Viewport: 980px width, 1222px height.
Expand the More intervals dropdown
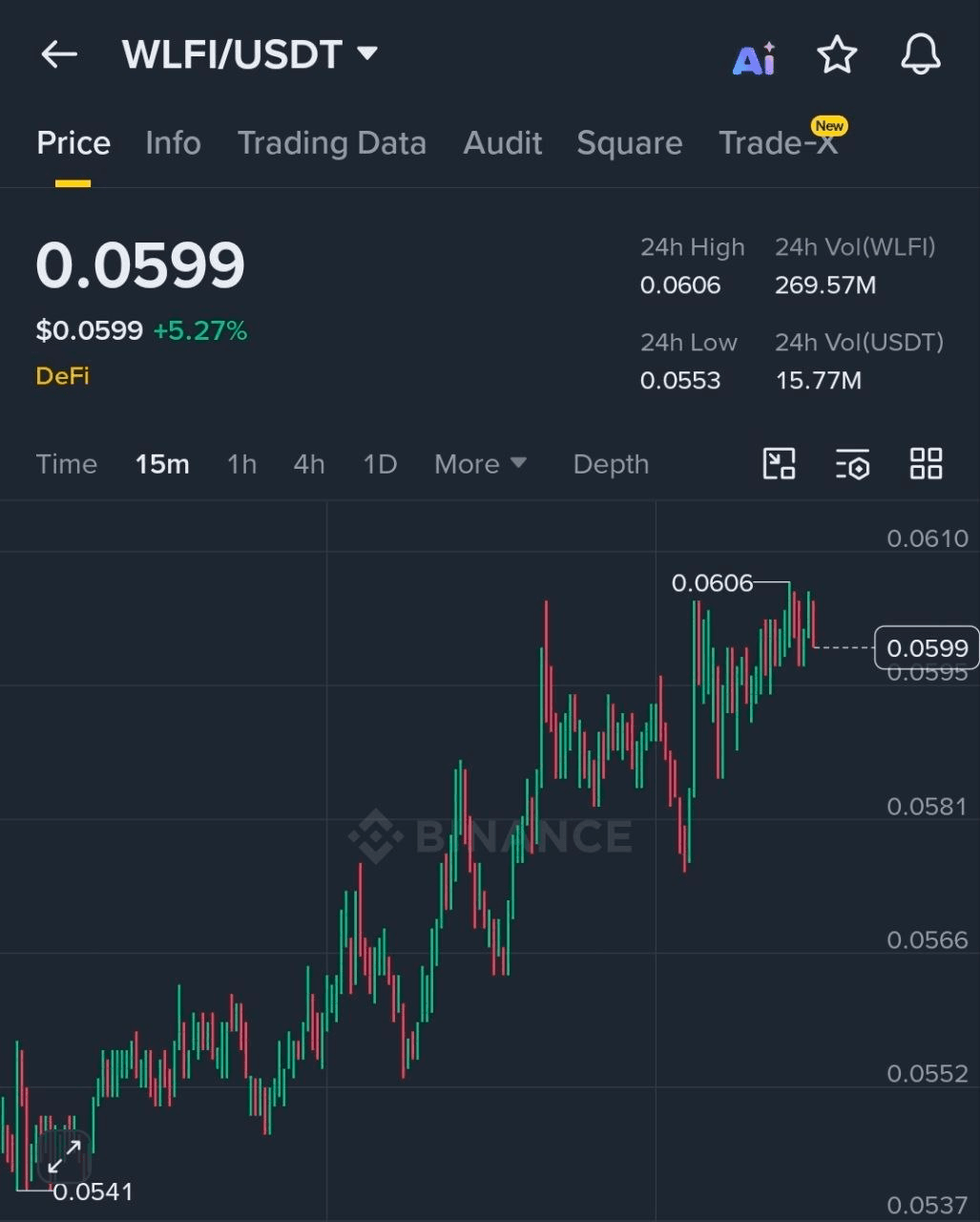pyautogui.click(x=480, y=464)
